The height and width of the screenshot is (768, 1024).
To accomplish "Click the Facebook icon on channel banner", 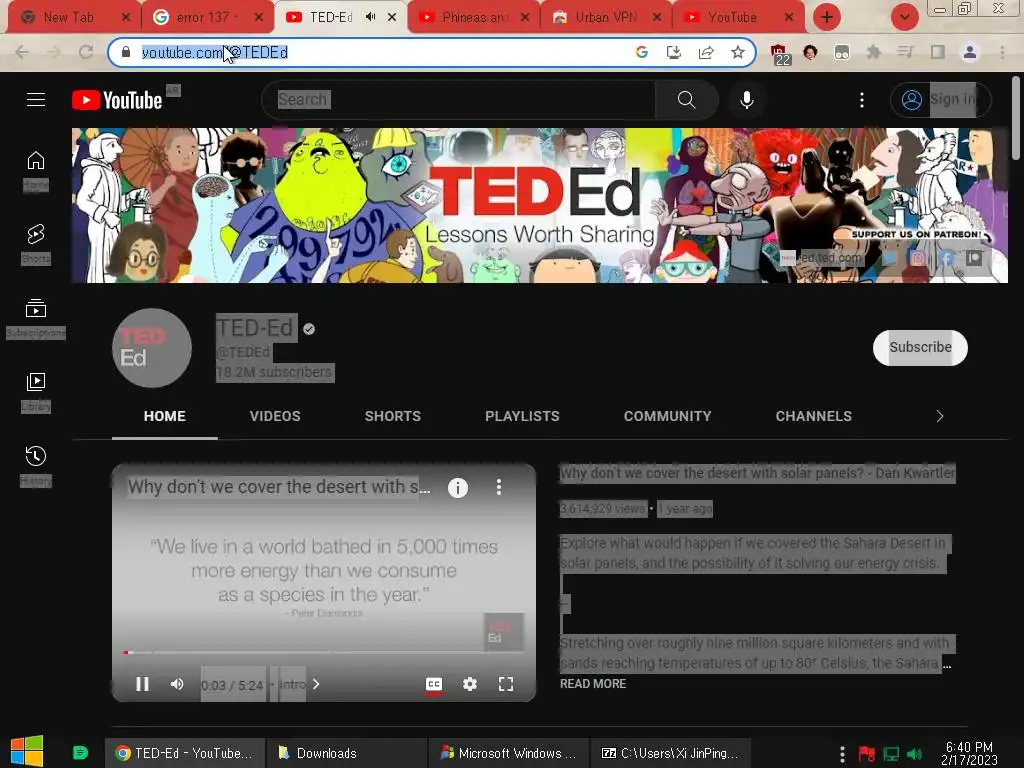I will pyautogui.click(x=946, y=258).
